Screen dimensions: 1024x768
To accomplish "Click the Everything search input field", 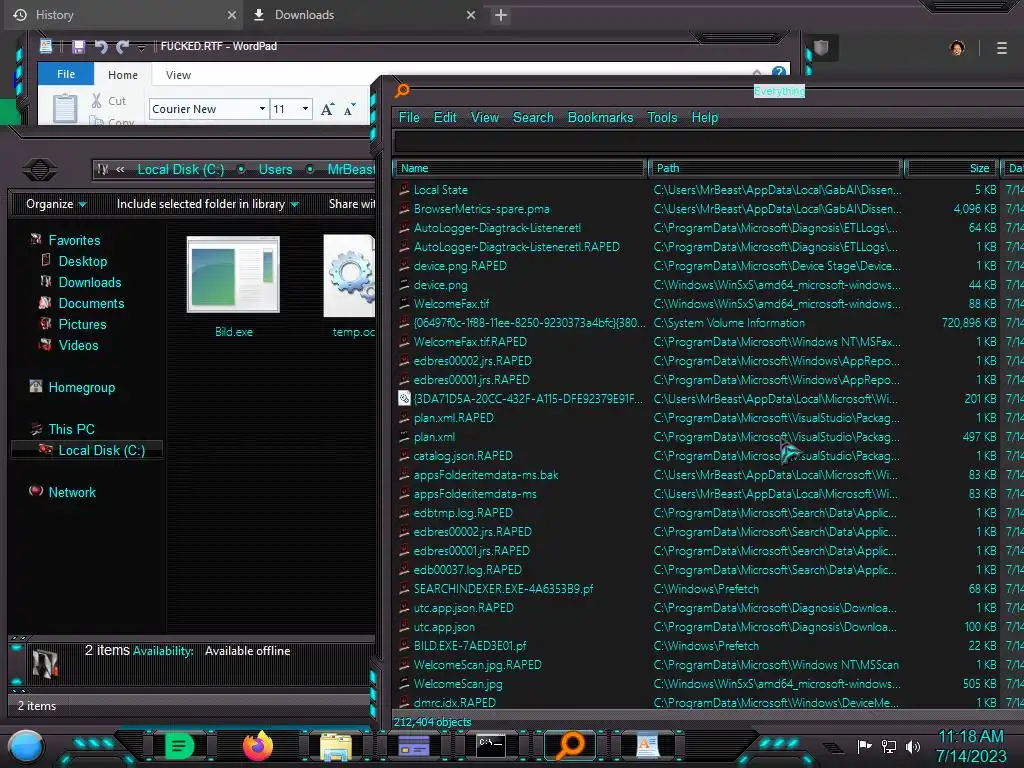I will (x=709, y=142).
